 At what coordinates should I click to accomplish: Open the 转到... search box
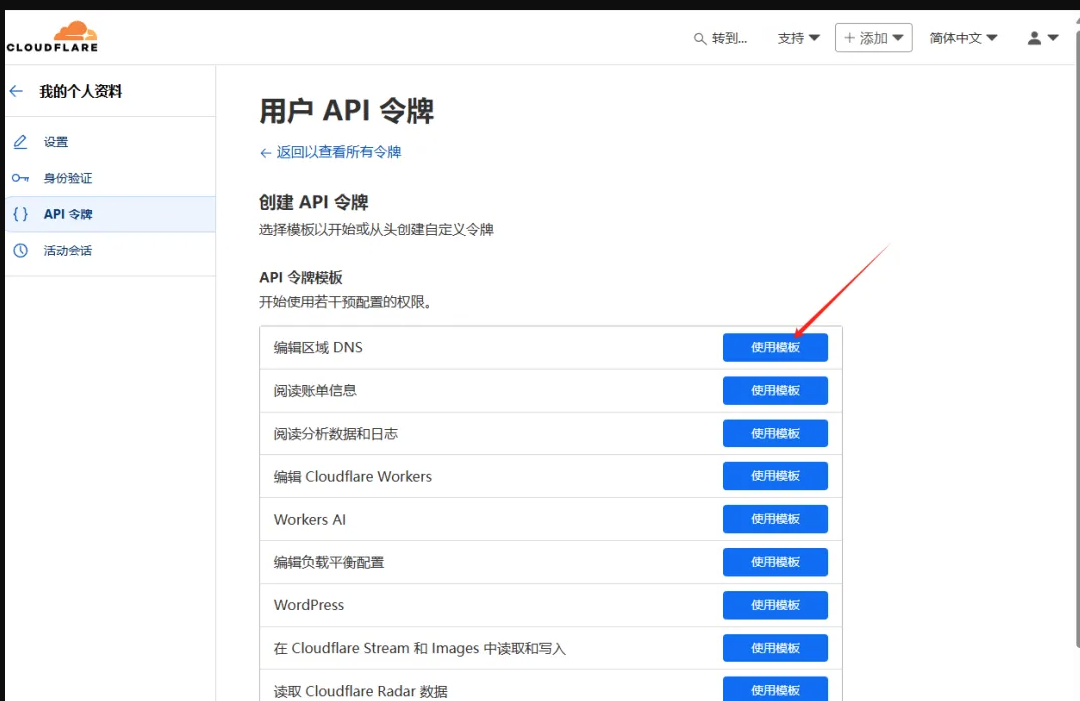(720, 39)
